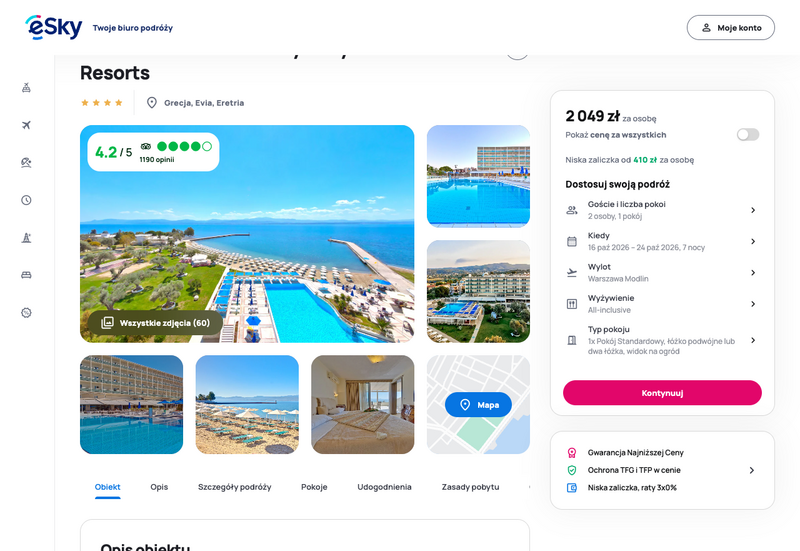Open the Zasady pobytu tab
The height and width of the screenshot is (551, 800).
[470, 487]
